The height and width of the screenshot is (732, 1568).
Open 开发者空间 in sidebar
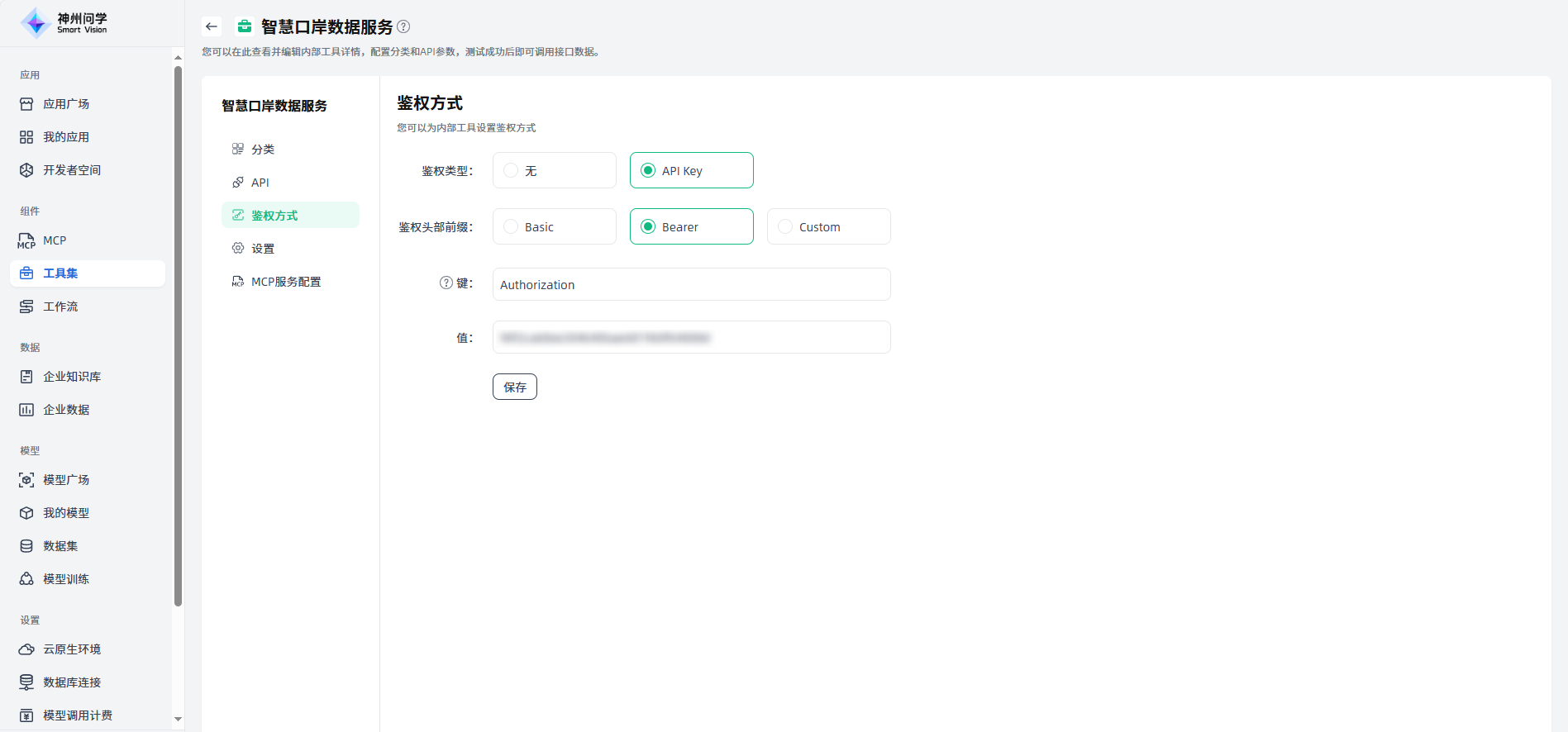pos(72,170)
